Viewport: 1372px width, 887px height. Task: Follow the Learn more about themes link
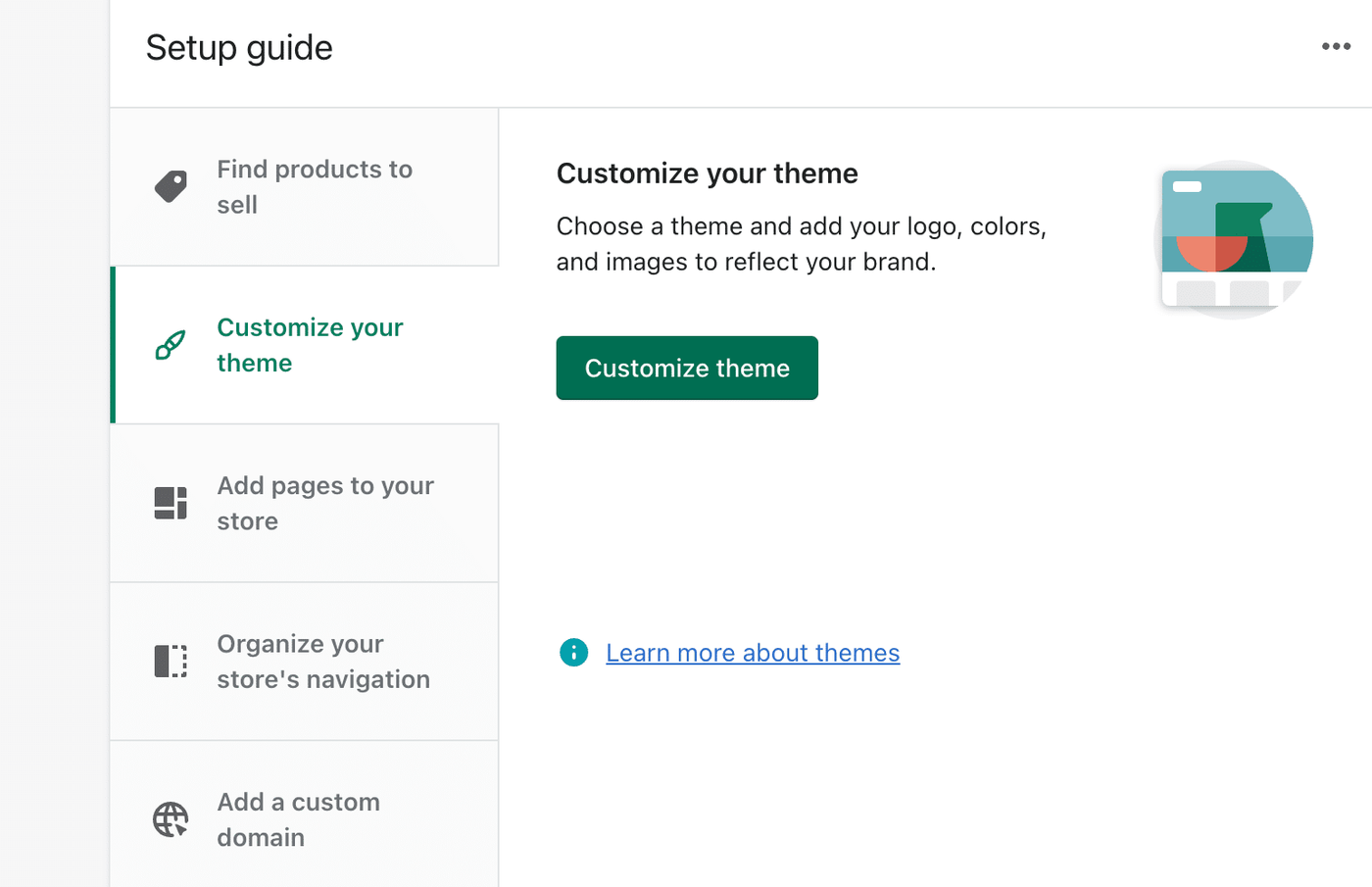[753, 653]
